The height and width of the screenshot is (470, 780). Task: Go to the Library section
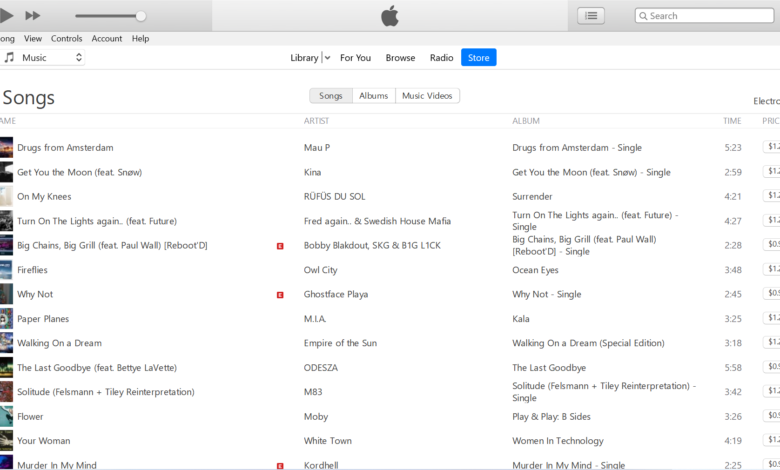click(304, 58)
